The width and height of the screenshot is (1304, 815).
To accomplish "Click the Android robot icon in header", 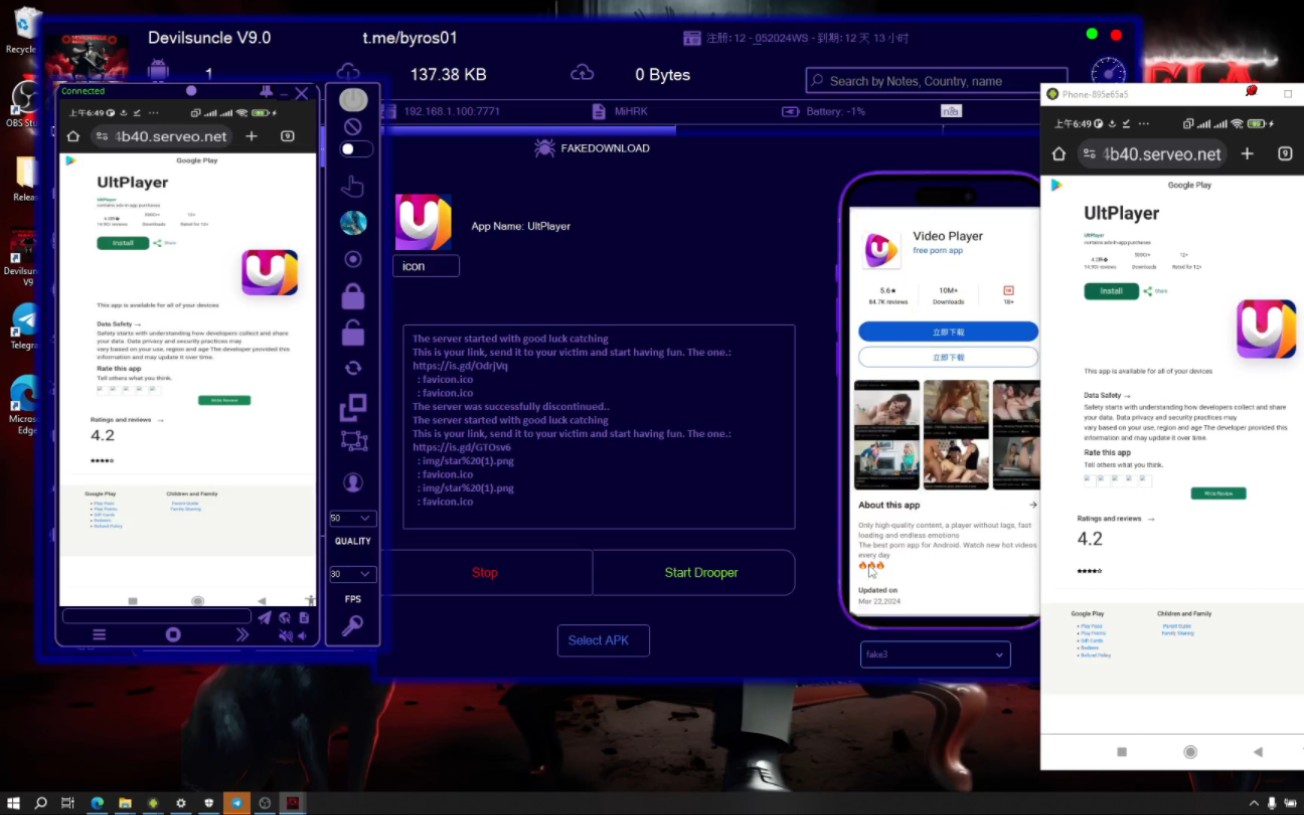I will tap(158, 72).
